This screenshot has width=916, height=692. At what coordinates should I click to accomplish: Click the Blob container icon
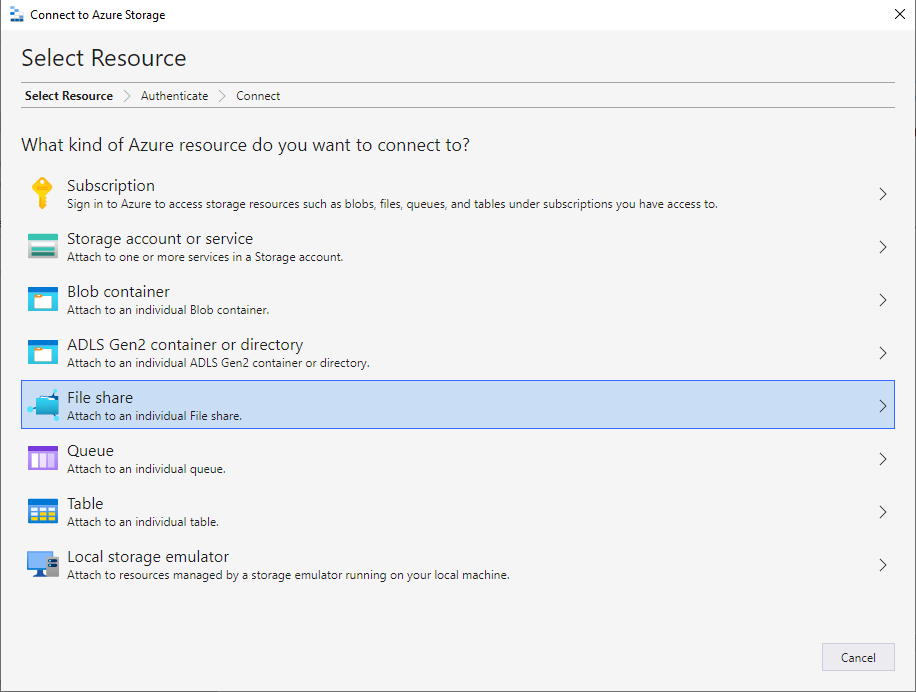(x=43, y=299)
